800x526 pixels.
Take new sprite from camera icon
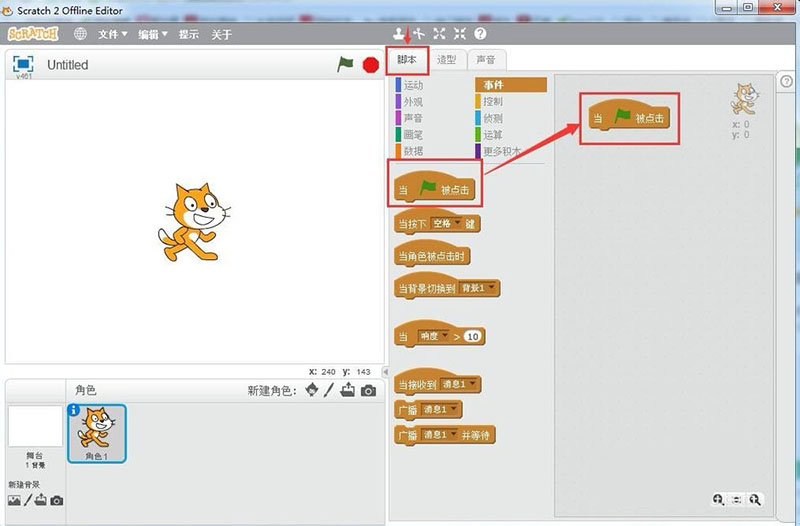click(368, 391)
